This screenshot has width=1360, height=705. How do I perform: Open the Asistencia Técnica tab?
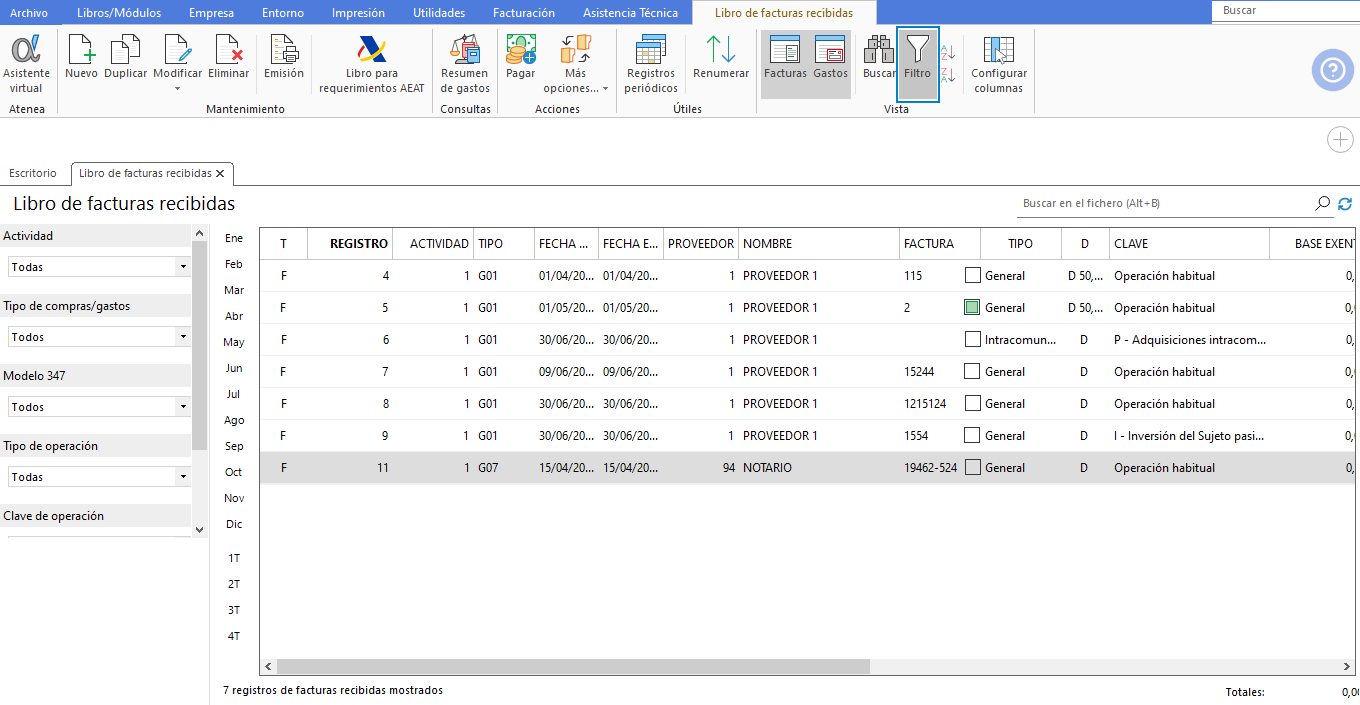[x=630, y=13]
